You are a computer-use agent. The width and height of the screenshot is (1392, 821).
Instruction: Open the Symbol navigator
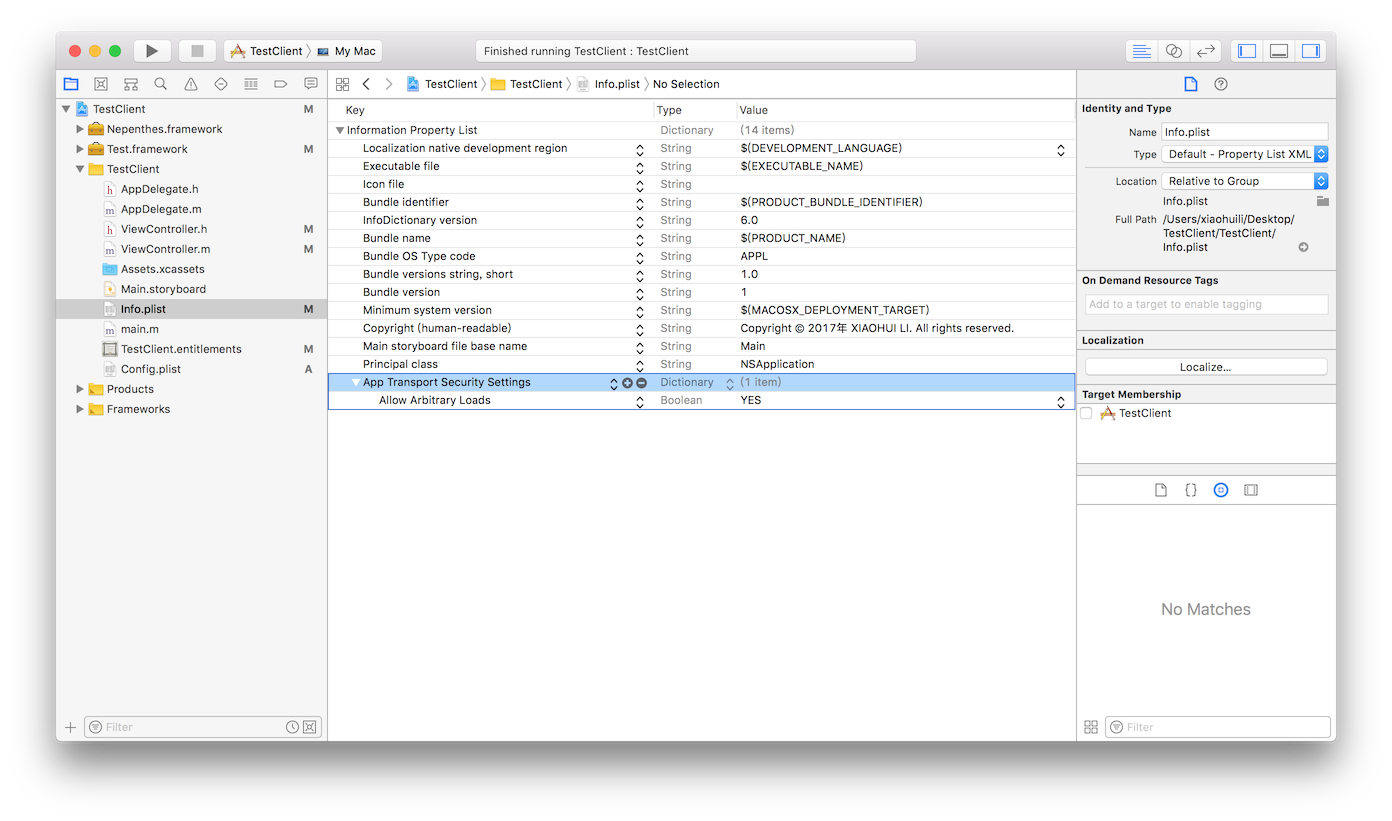(x=131, y=84)
